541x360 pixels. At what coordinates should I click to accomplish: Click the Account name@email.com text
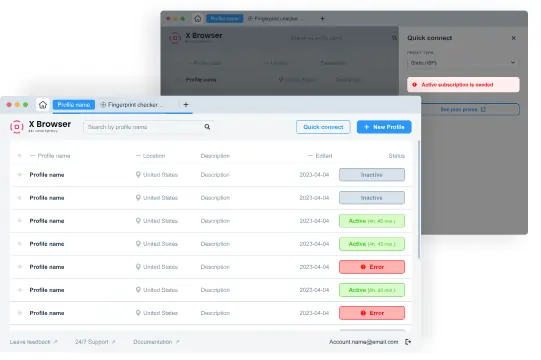(x=363, y=342)
